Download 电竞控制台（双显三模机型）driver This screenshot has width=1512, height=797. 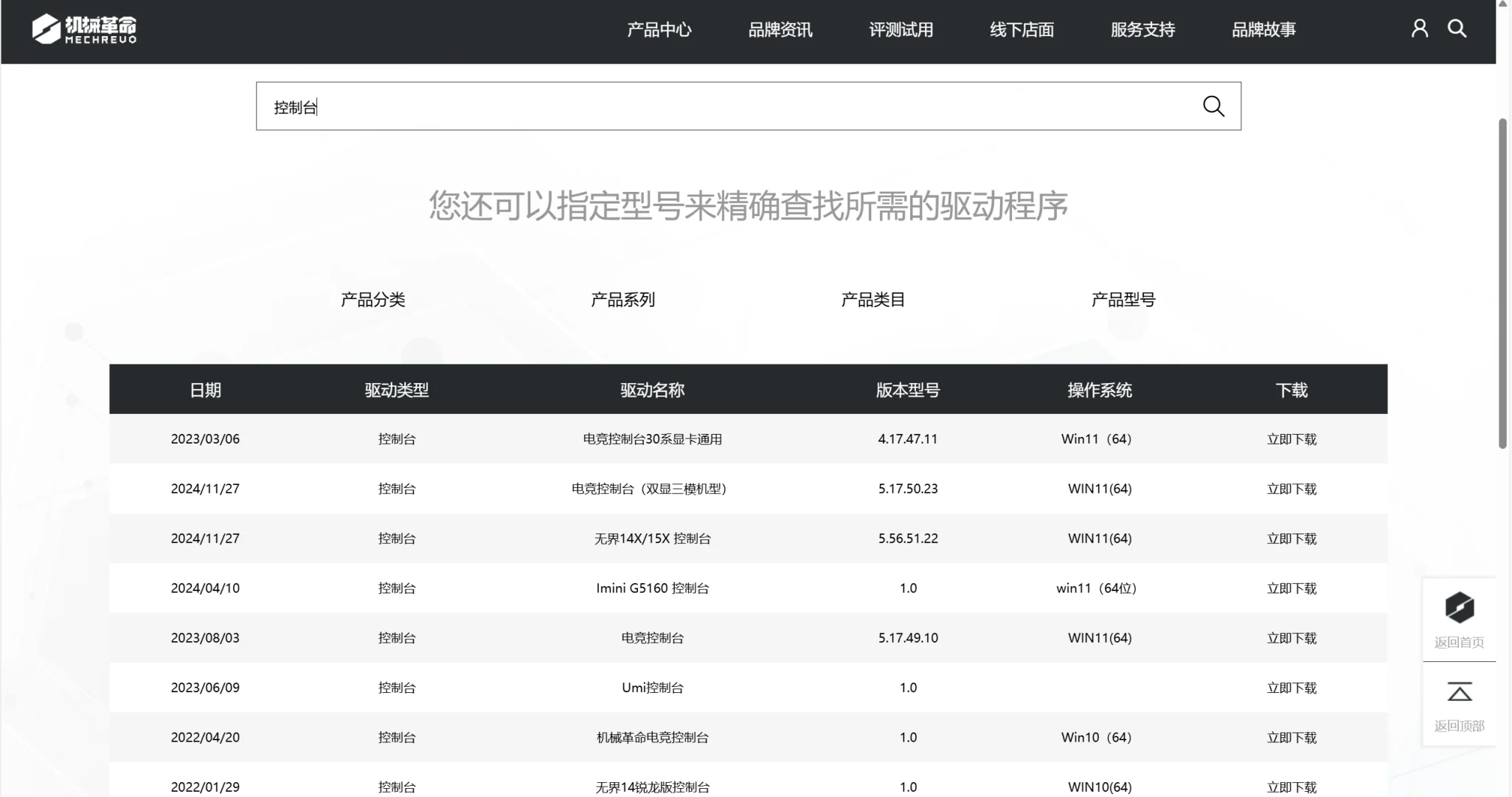coord(1291,489)
